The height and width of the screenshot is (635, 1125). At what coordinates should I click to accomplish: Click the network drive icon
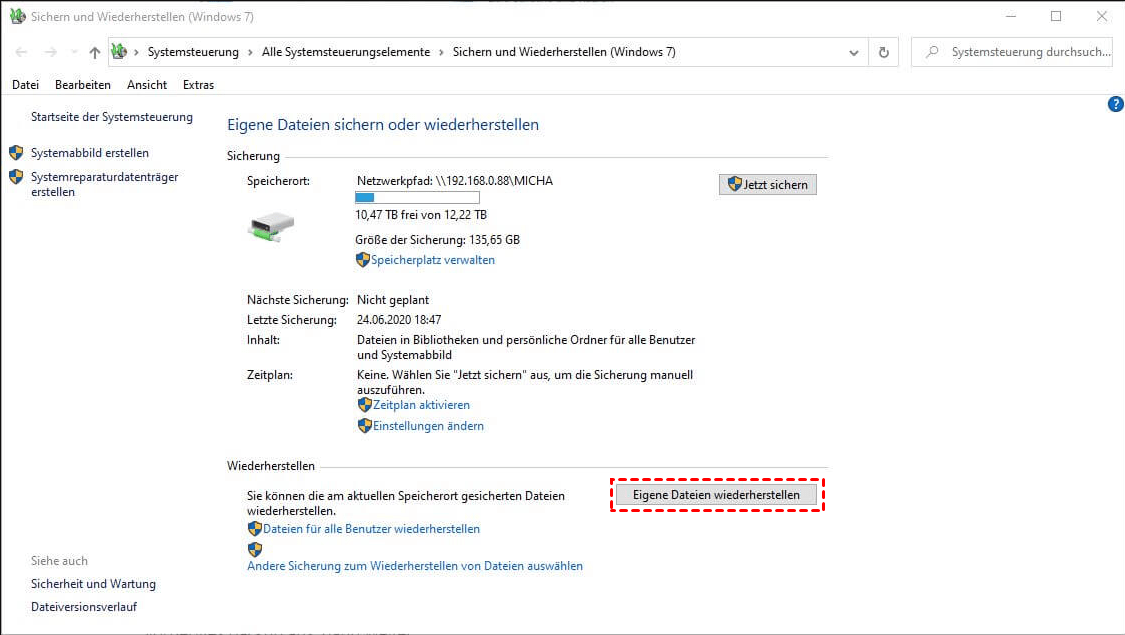click(x=271, y=226)
